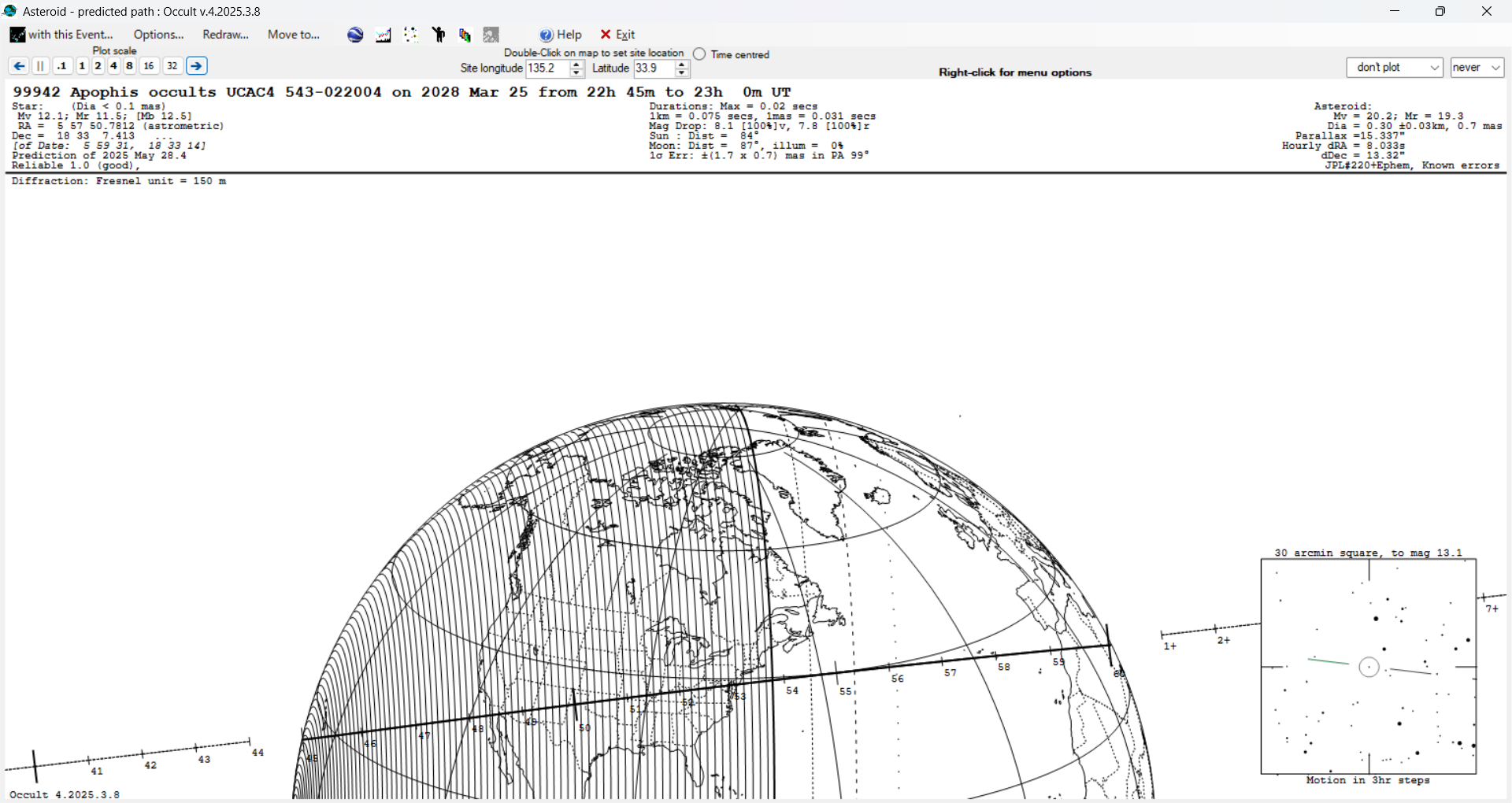Image resolution: width=1512 pixels, height=803 pixels.
Task: Go to previous event with left arrow
Action: (x=19, y=66)
